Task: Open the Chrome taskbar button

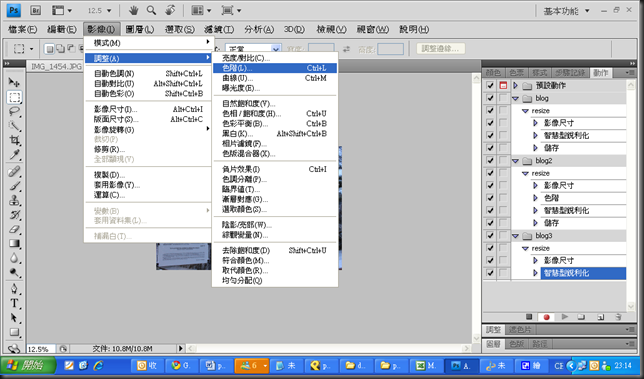Action: click(181, 365)
